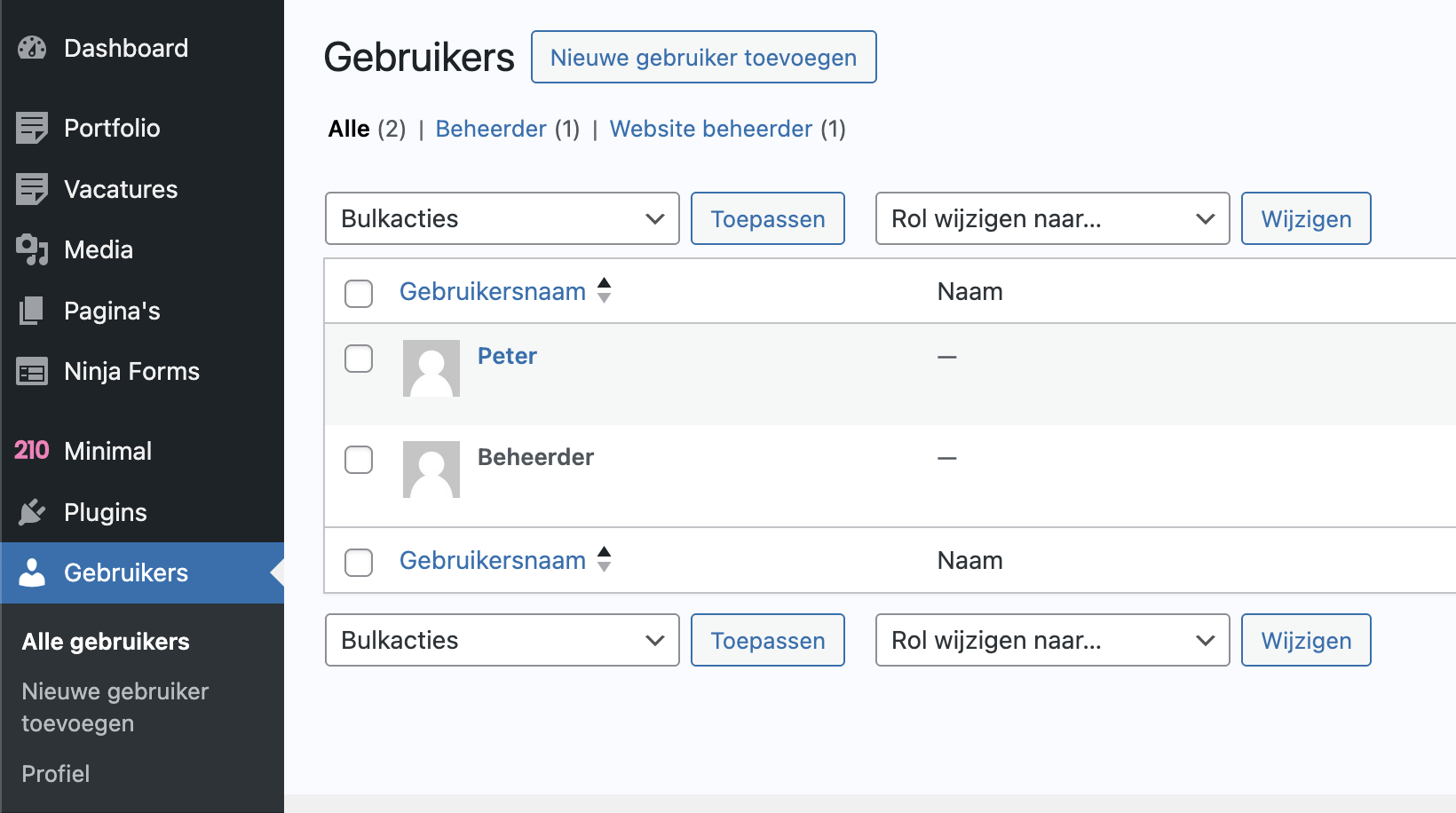Screen dimensions: 1456x813
Task: Click the Gebruikers person icon
Action: [x=32, y=572]
